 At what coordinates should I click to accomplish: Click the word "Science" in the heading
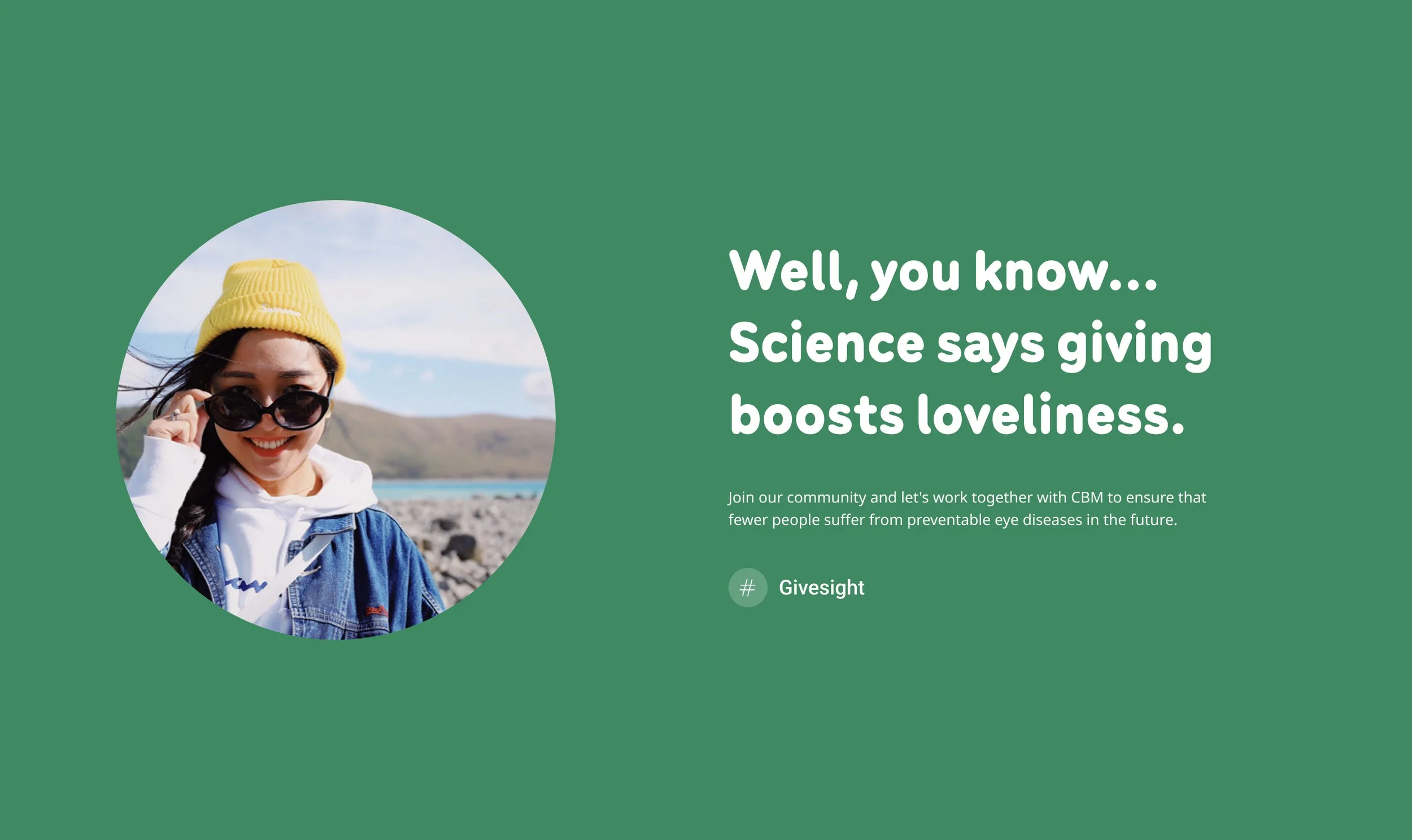click(x=826, y=344)
